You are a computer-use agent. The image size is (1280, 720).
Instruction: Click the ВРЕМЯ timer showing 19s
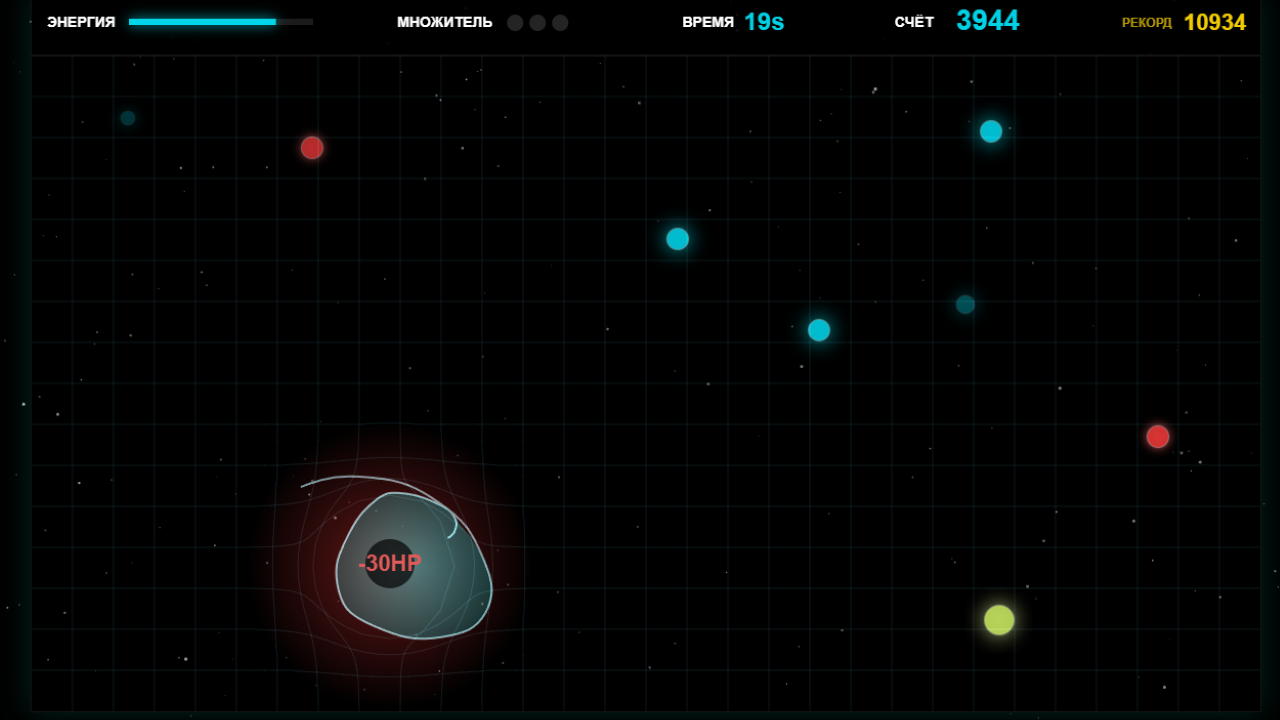764,21
